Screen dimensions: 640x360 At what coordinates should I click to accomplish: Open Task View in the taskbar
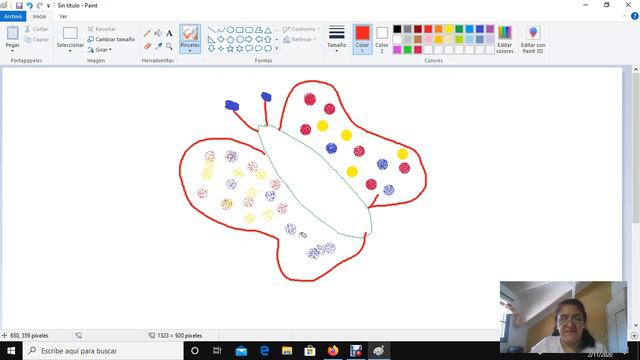(x=217, y=351)
